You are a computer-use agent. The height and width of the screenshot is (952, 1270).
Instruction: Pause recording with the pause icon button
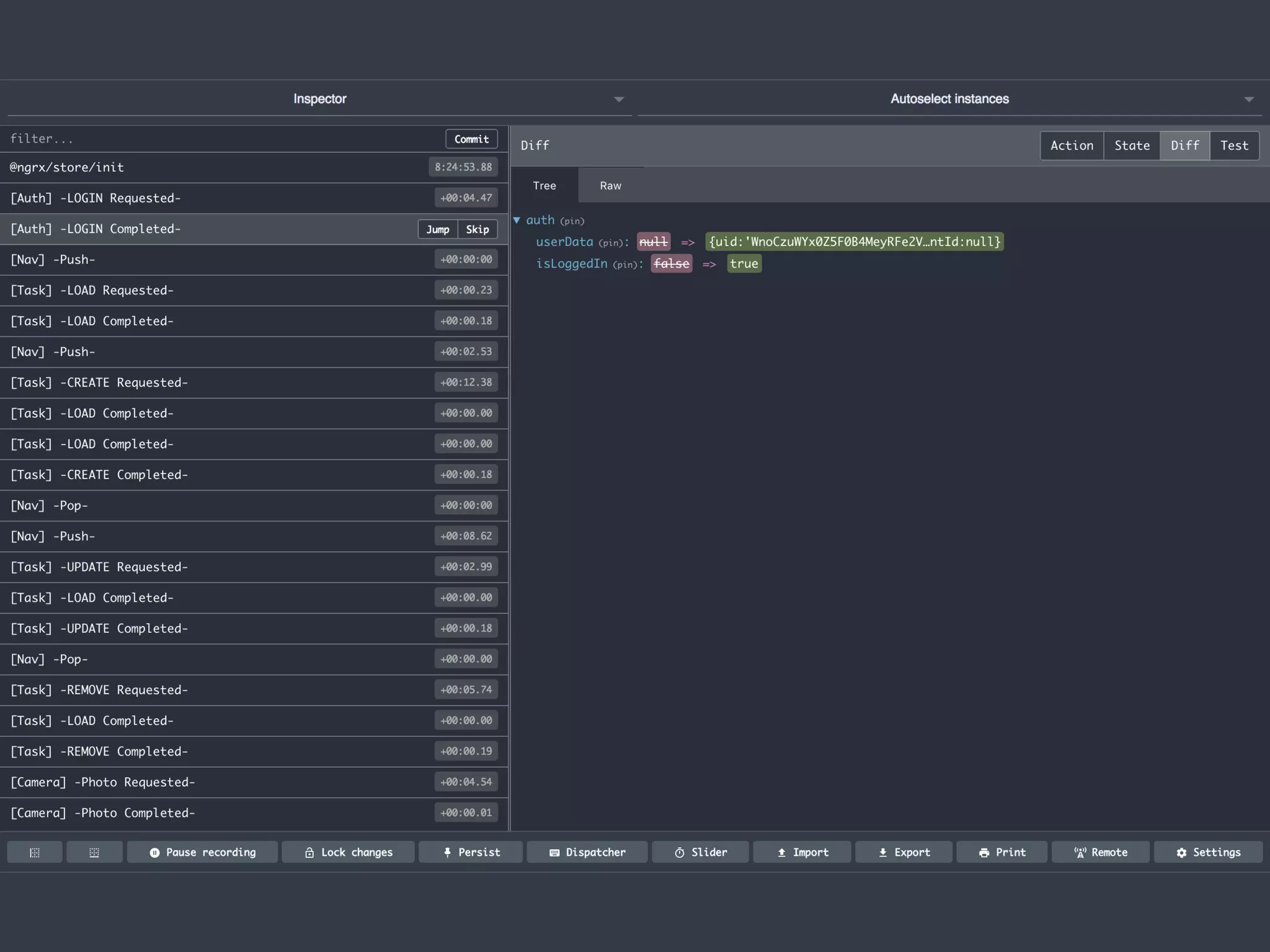(202, 852)
